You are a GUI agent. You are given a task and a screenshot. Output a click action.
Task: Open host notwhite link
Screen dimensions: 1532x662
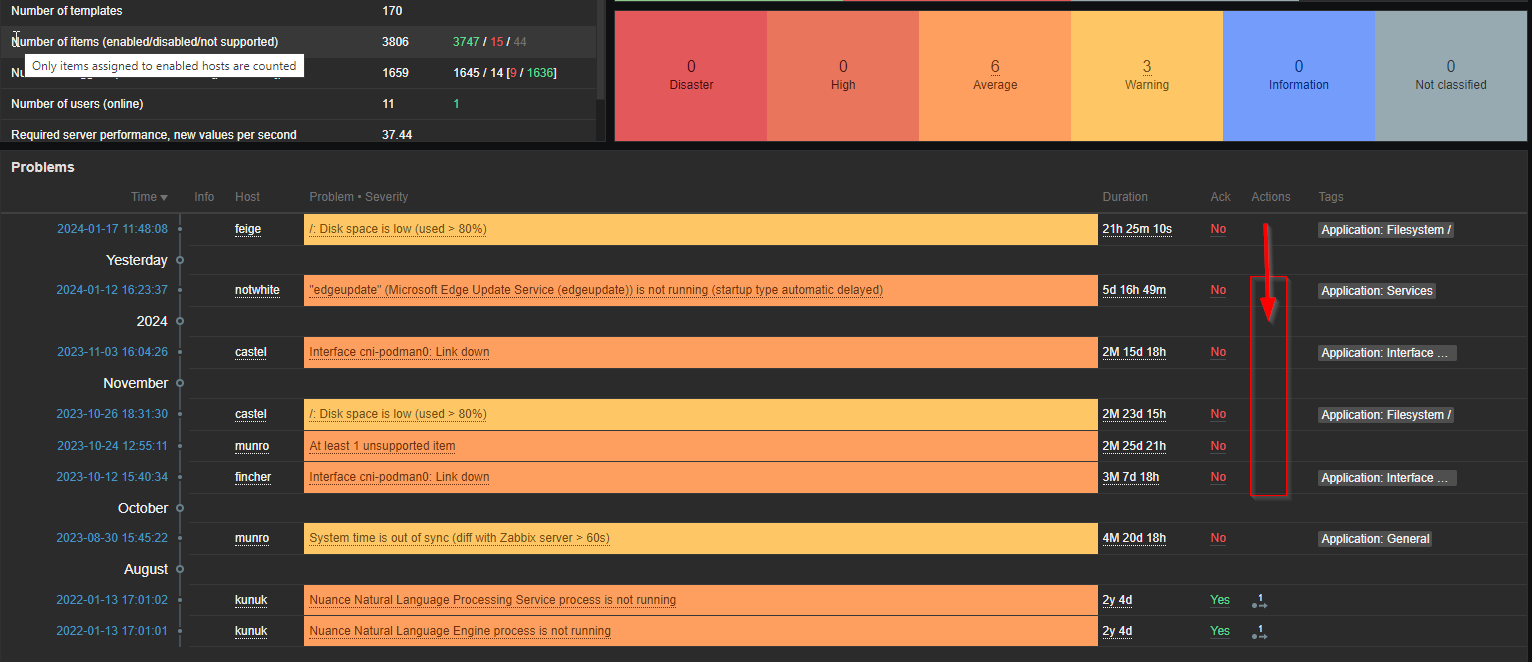pyautogui.click(x=257, y=290)
